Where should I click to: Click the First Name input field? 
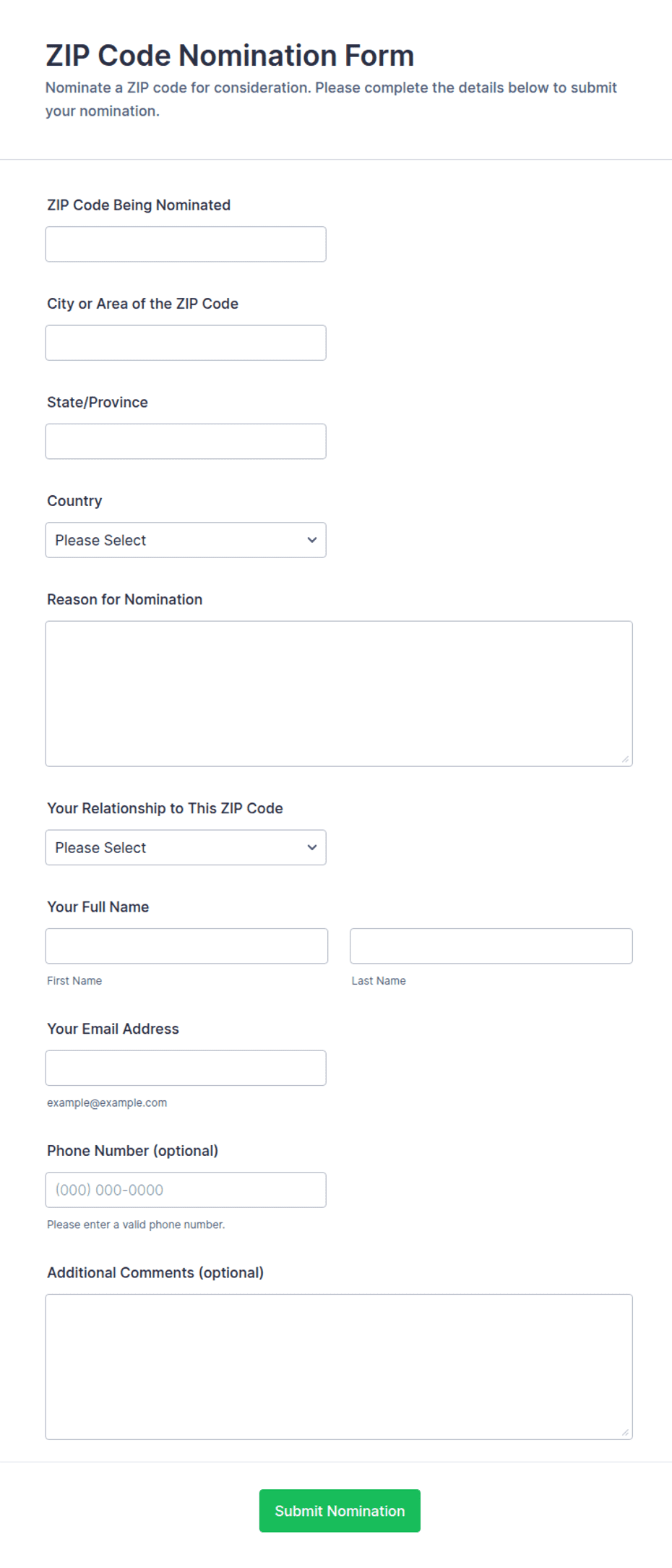click(x=186, y=946)
